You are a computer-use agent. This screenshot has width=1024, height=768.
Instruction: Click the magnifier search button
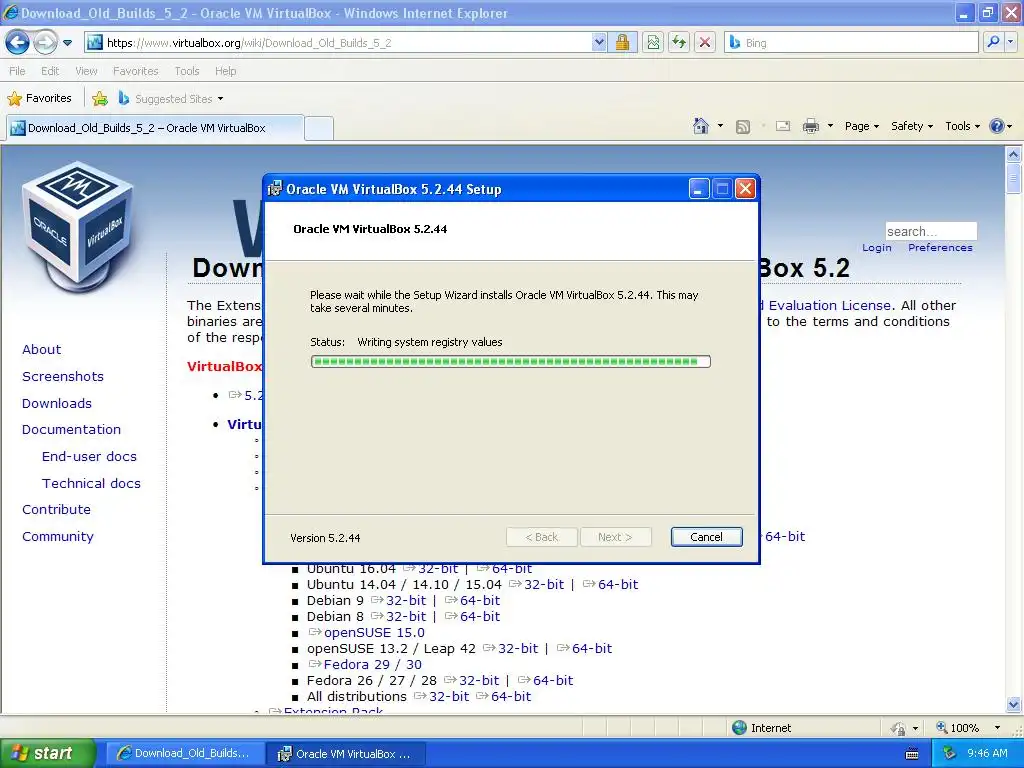pos(993,42)
